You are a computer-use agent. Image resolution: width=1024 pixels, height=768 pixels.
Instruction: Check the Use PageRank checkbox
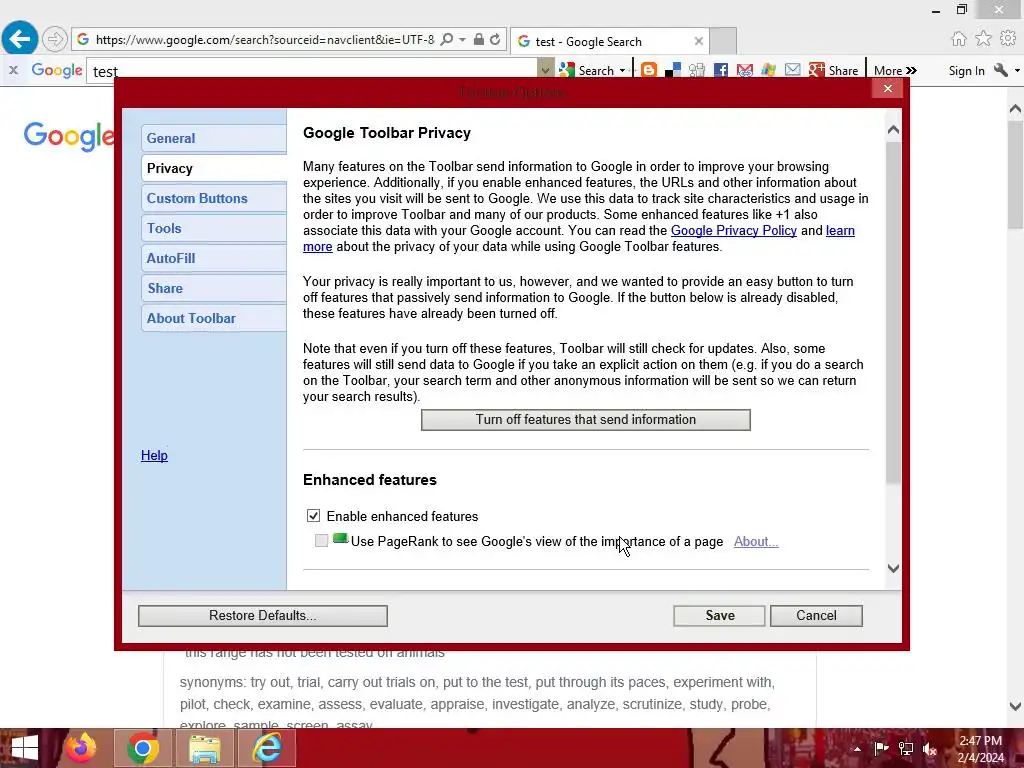pos(321,541)
